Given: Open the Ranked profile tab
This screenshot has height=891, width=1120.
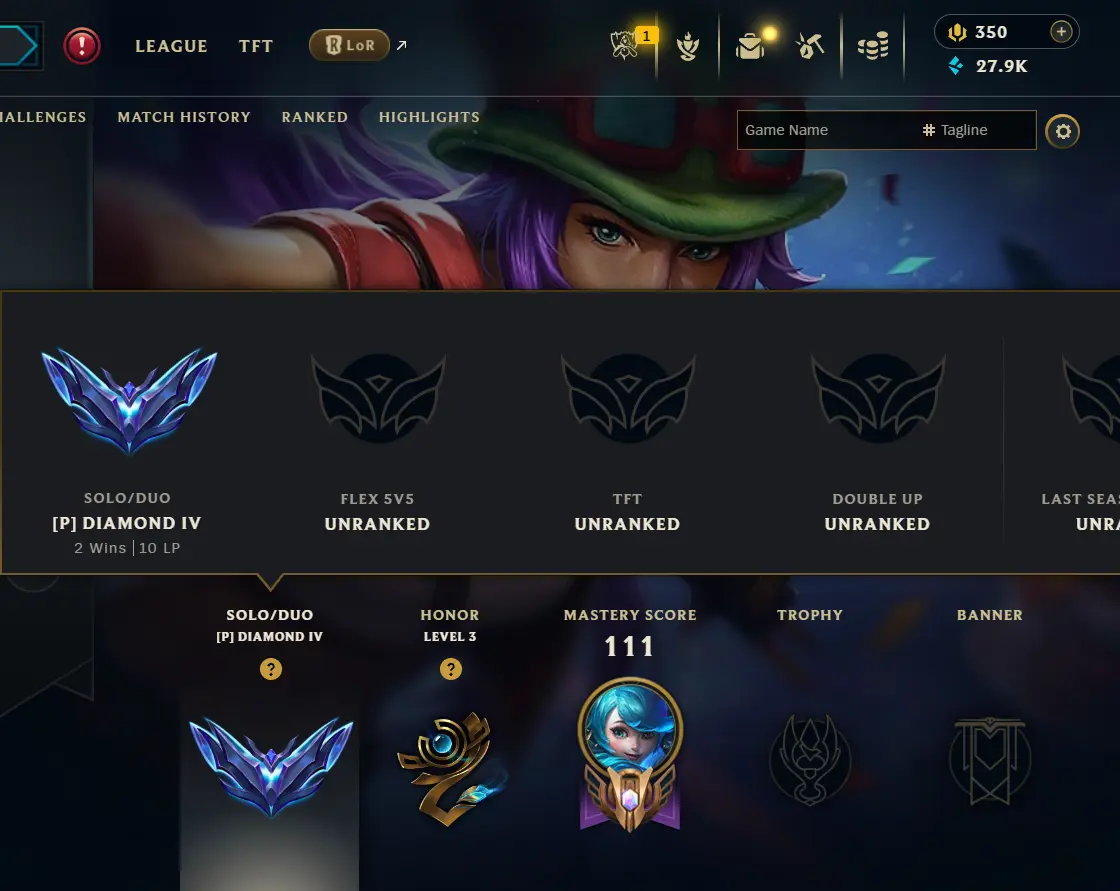Looking at the screenshot, I should [314, 117].
